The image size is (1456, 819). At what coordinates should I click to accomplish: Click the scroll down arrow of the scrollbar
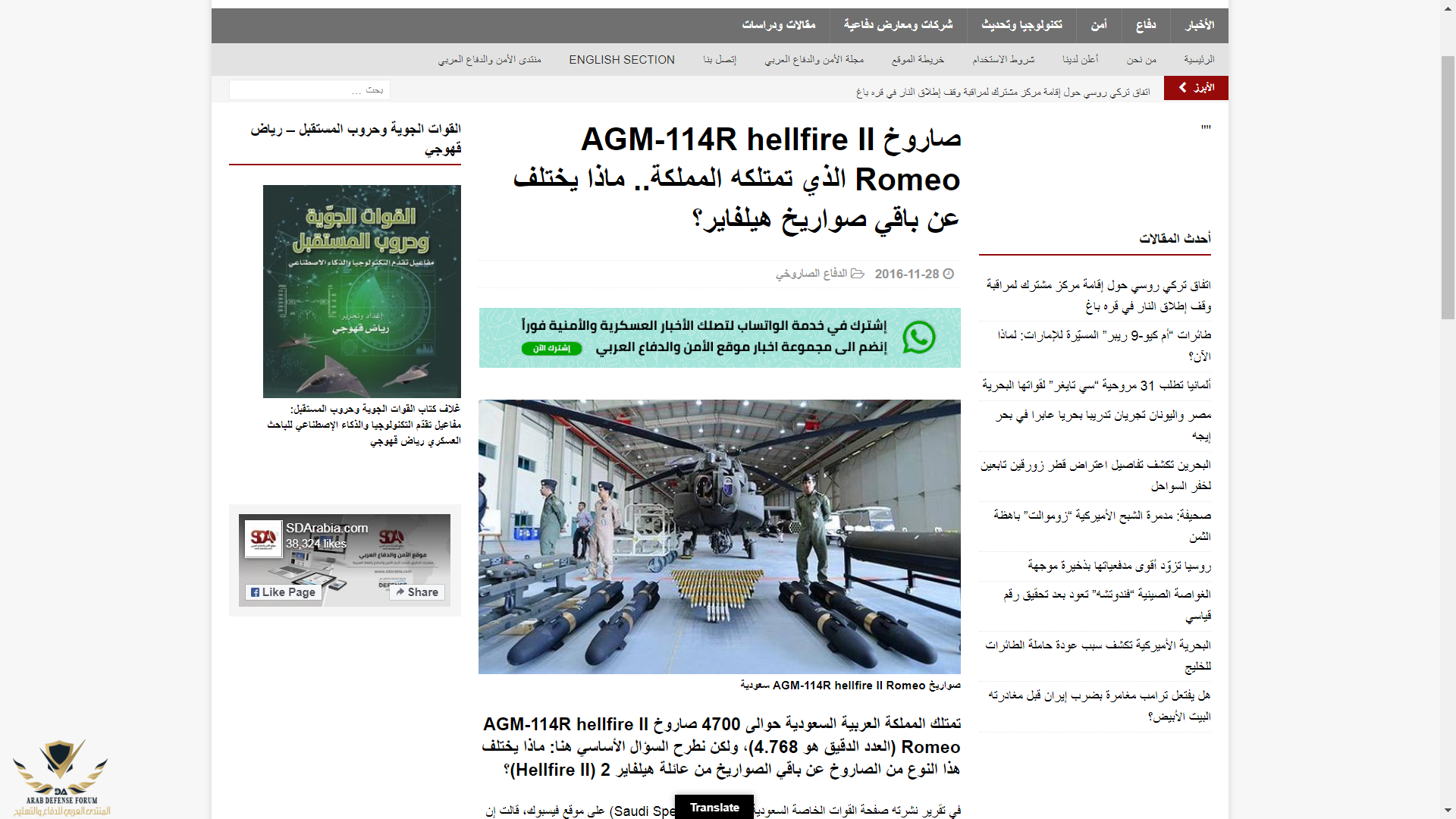[1448, 811]
